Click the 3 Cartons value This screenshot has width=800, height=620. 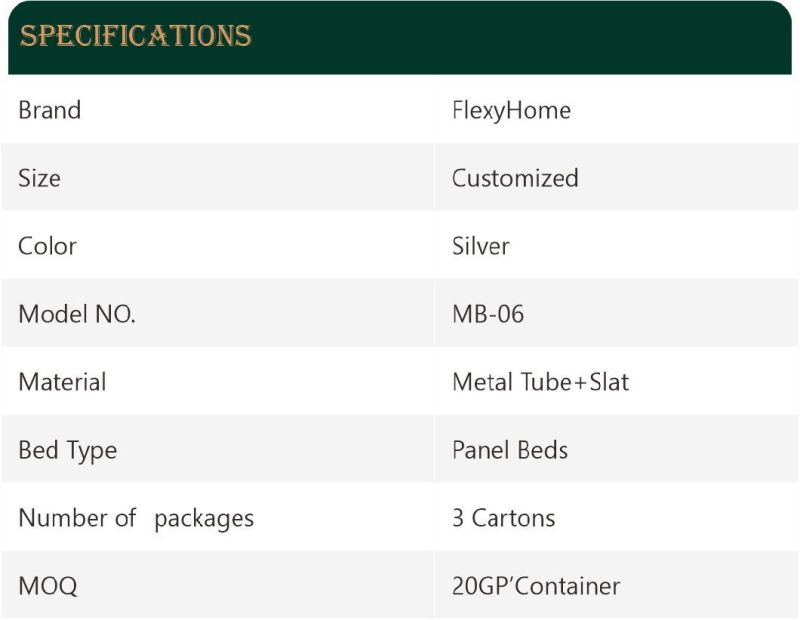click(x=504, y=517)
